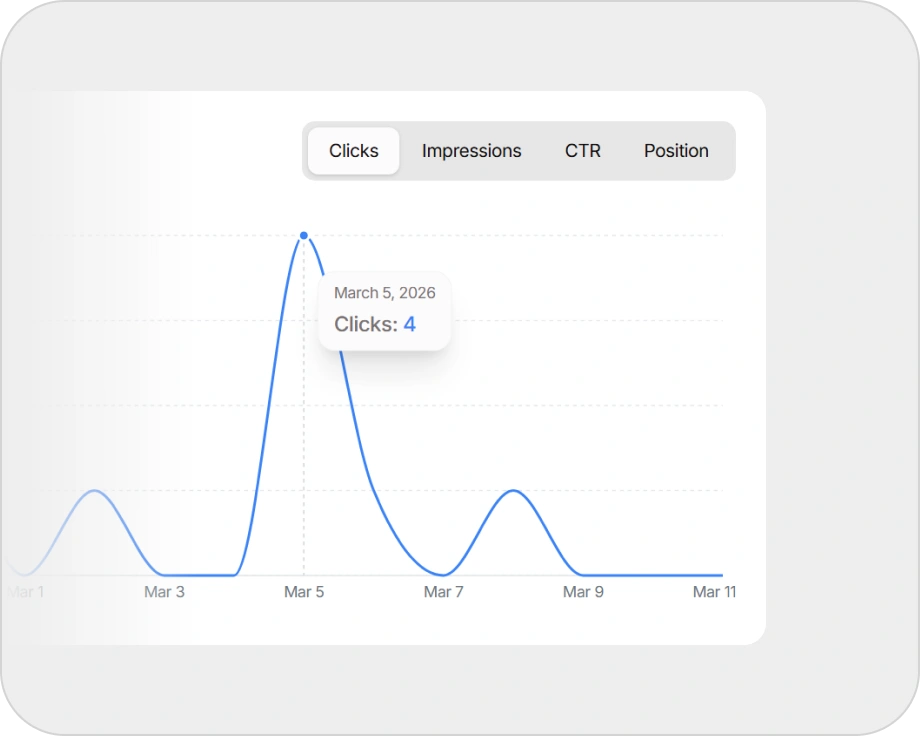Click the blue value 4 in tooltip
This screenshot has width=920, height=736.
coord(409,324)
